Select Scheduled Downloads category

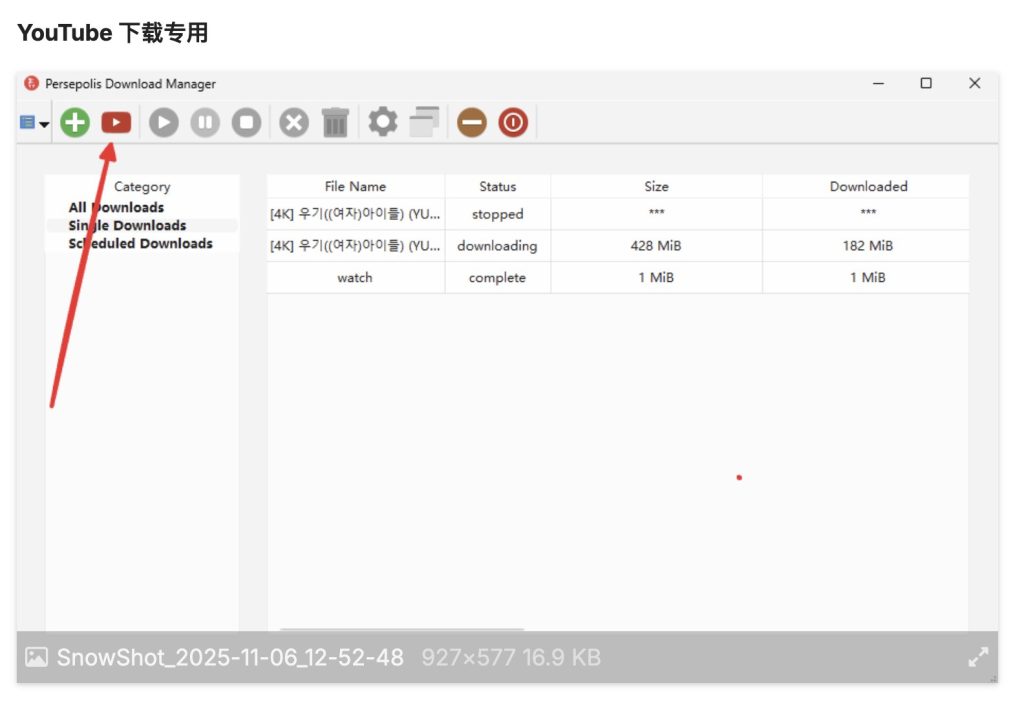tap(140, 243)
